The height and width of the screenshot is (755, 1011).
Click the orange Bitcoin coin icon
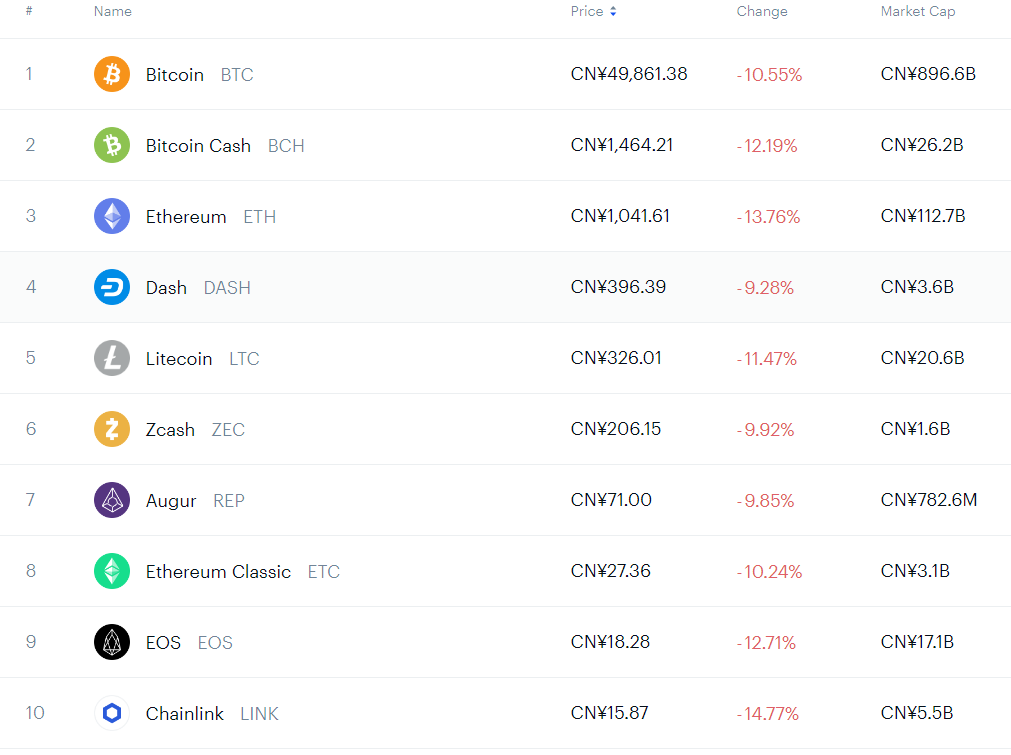(112, 74)
